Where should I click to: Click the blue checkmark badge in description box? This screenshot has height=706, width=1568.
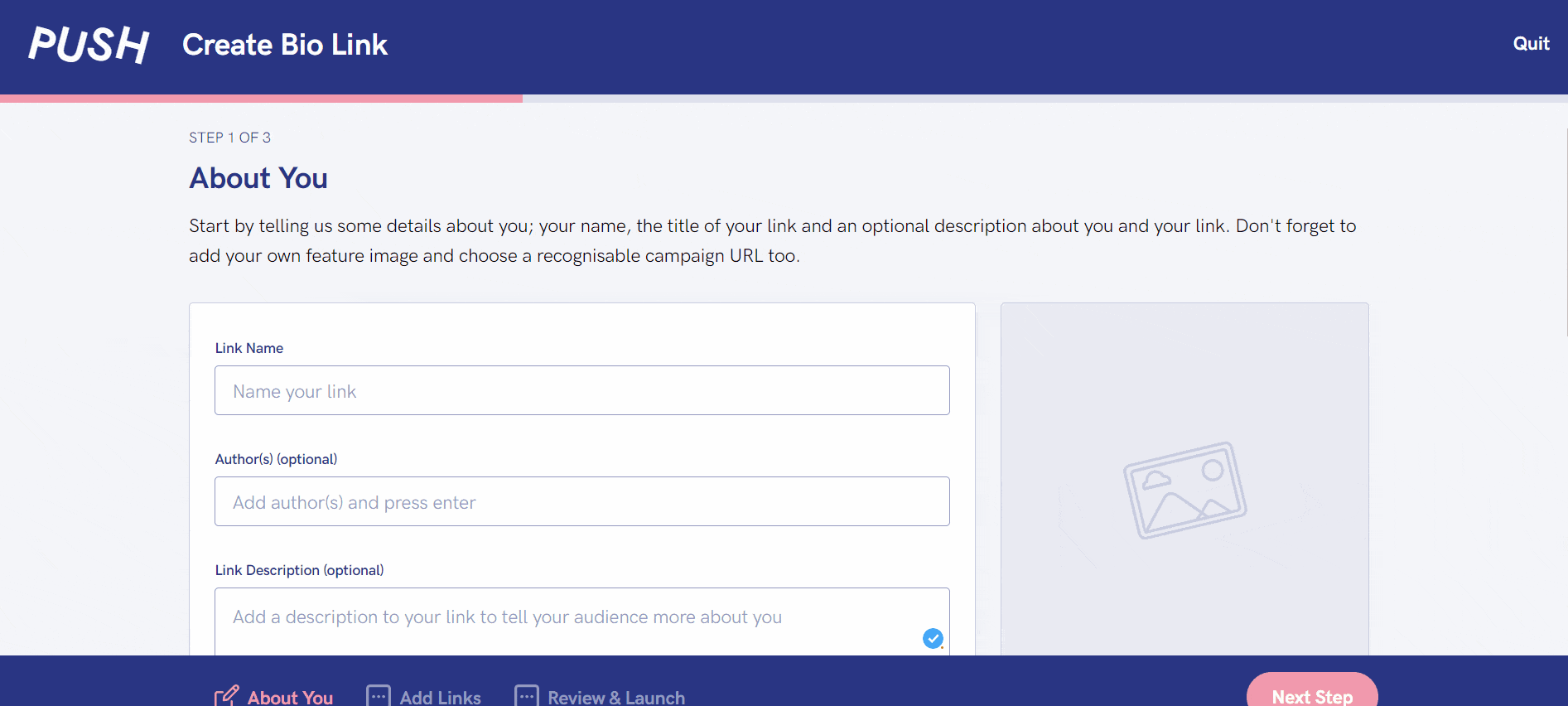pos(933,638)
